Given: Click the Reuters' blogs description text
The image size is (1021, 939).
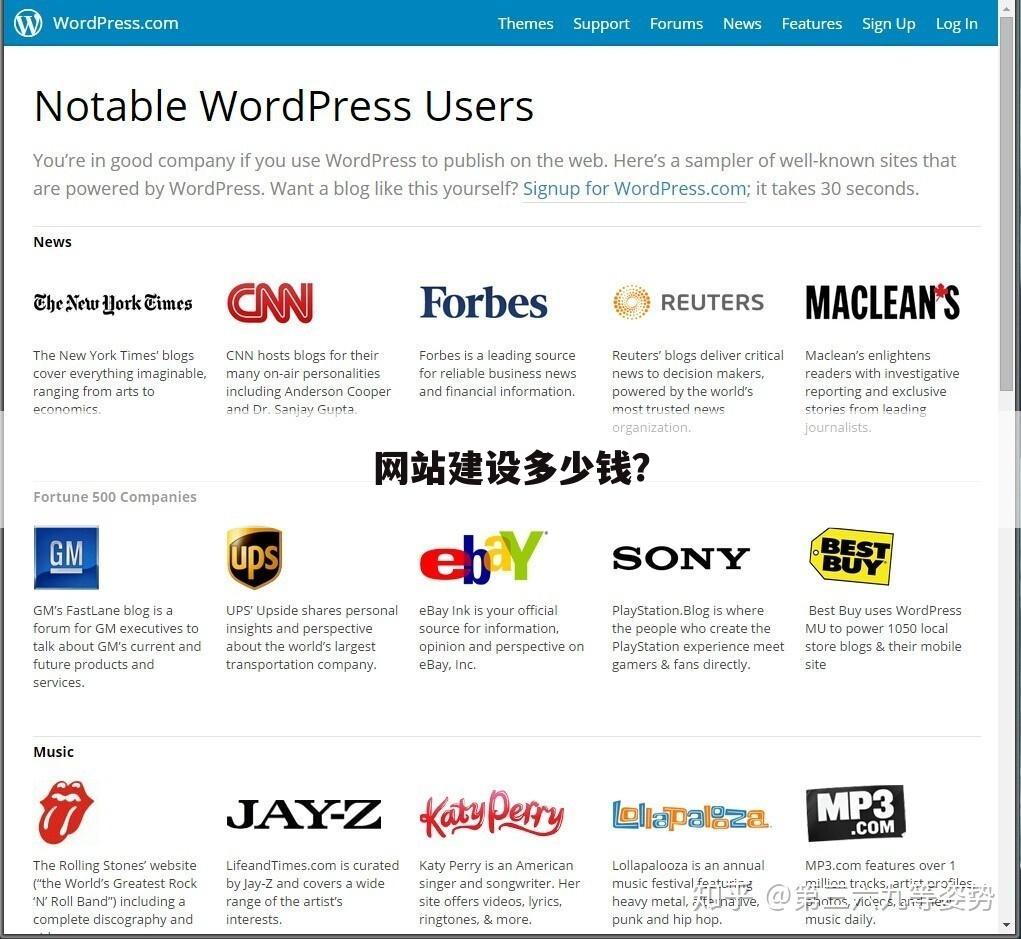Looking at the screenshot, I should [x=697, y=391].
